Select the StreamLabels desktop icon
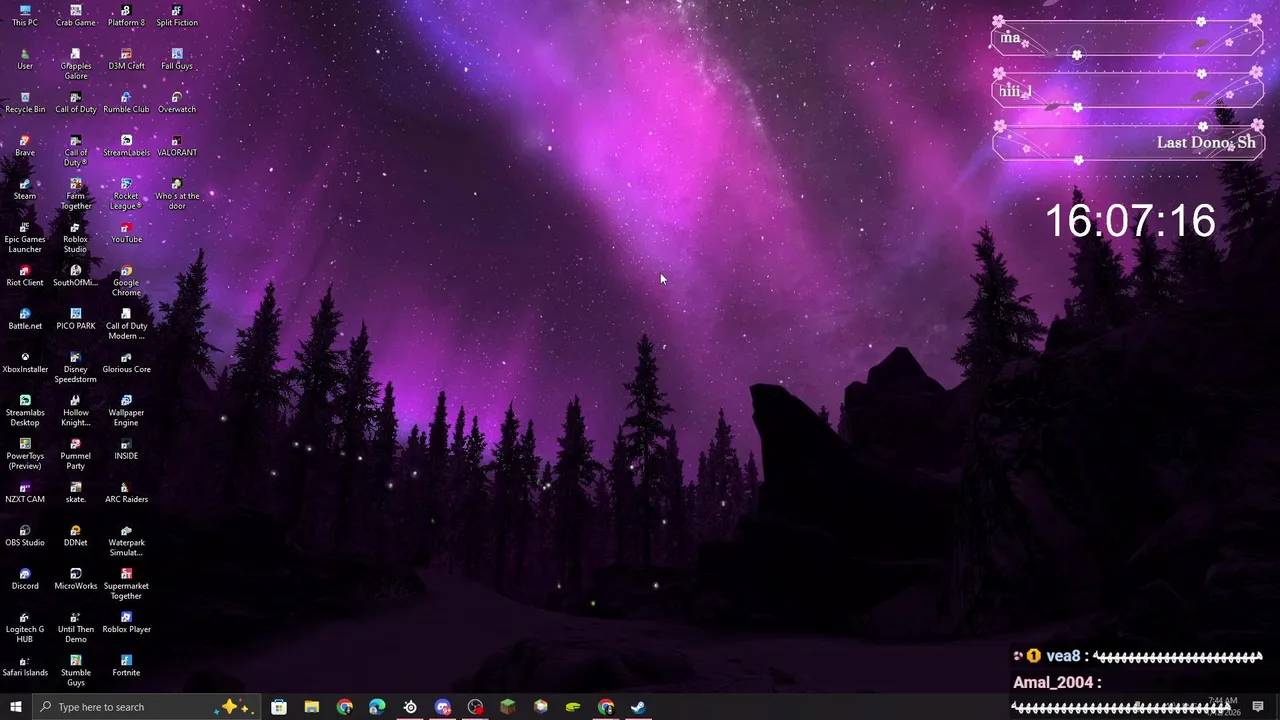The width and height of the screenshot is (1280, 720). (x=126, y=146)
